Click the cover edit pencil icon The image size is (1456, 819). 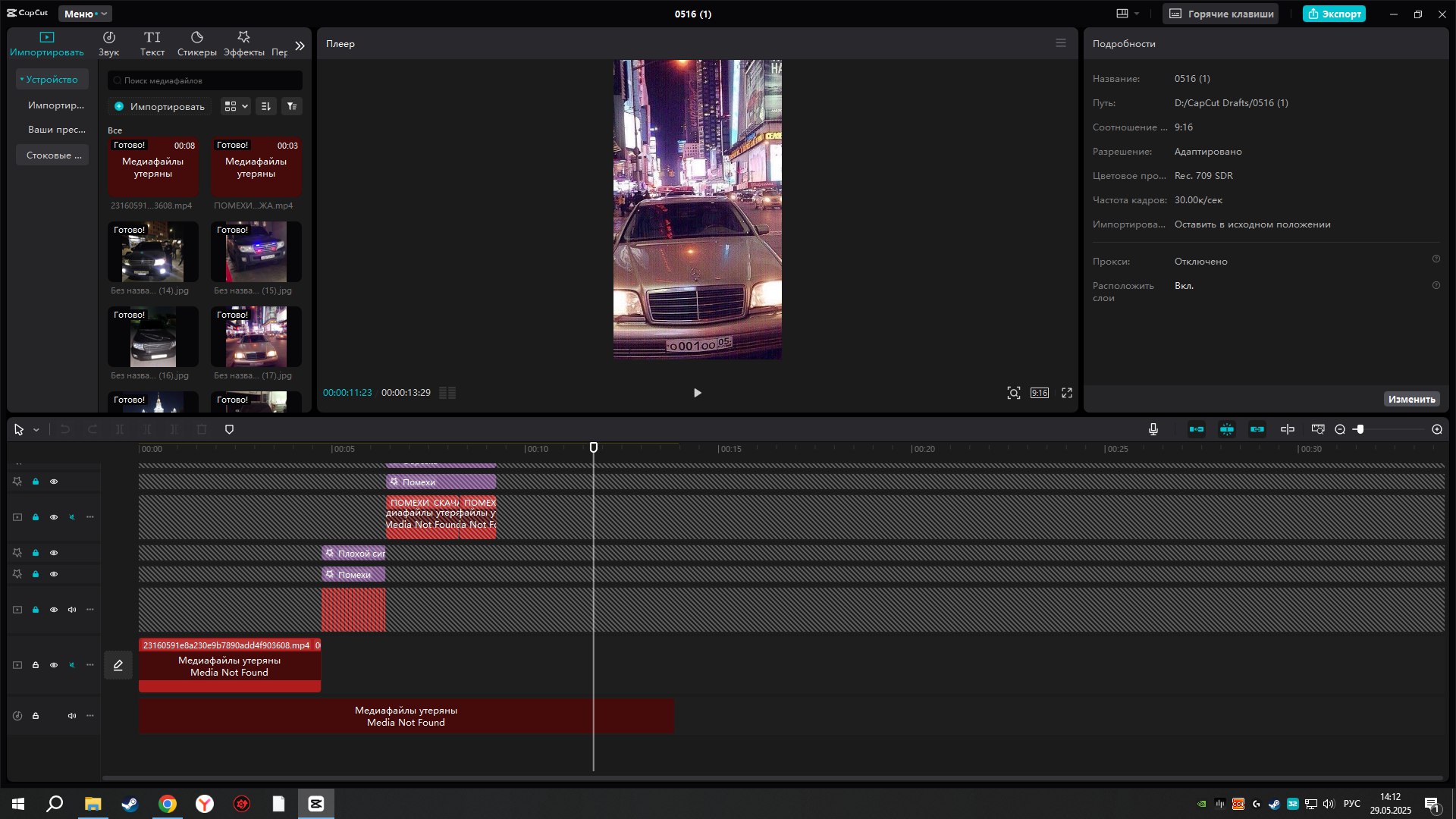[118, 665]
